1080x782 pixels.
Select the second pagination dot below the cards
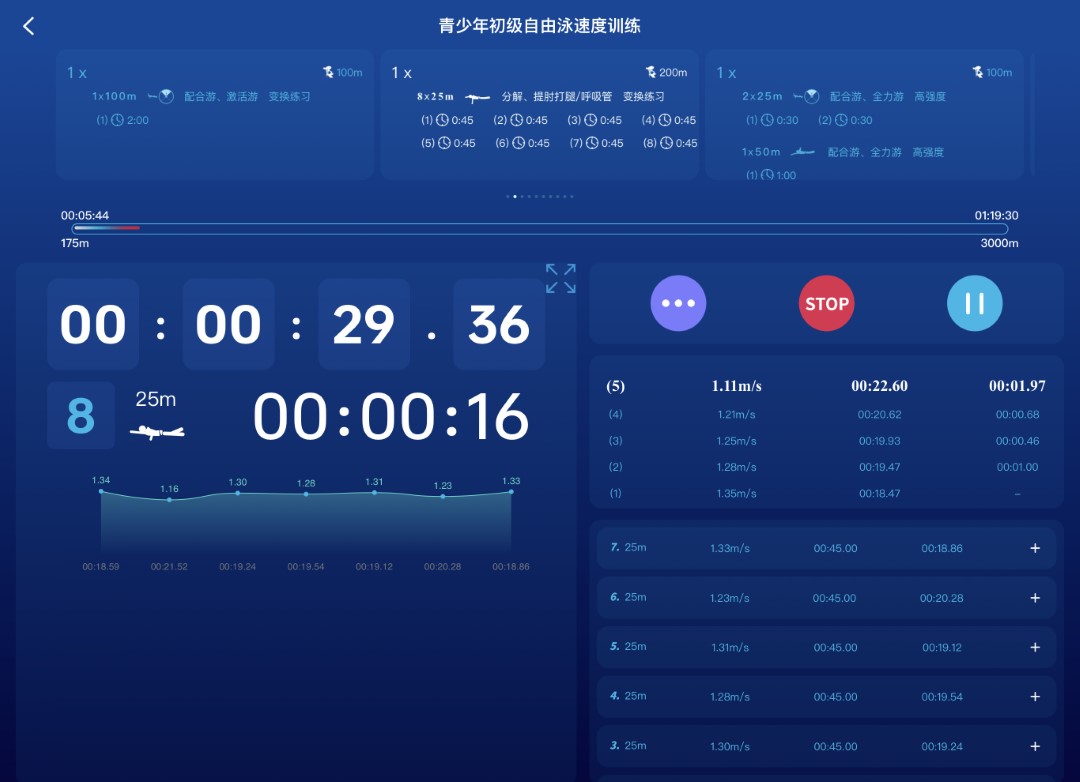tap(515, 196)
